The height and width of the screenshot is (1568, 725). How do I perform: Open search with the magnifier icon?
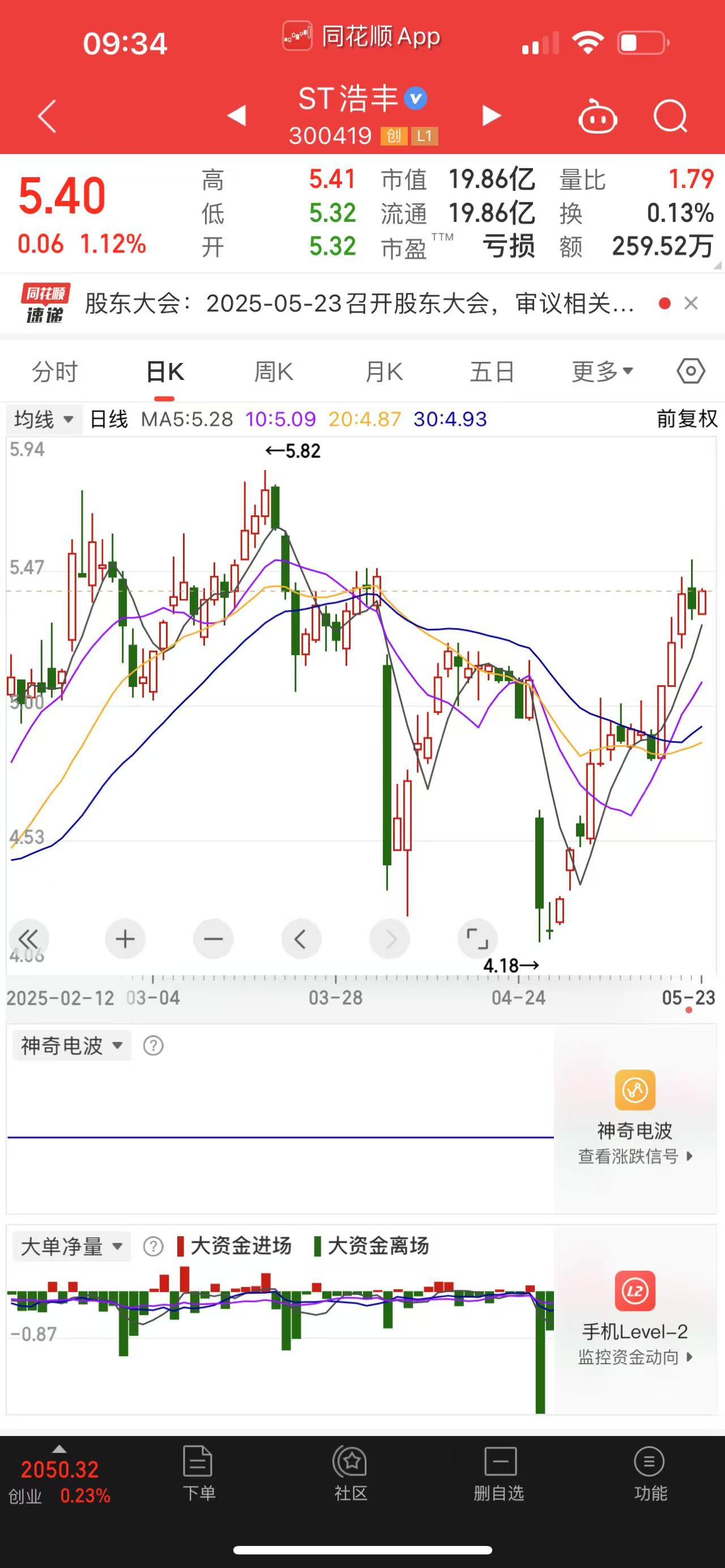[670, 116]
